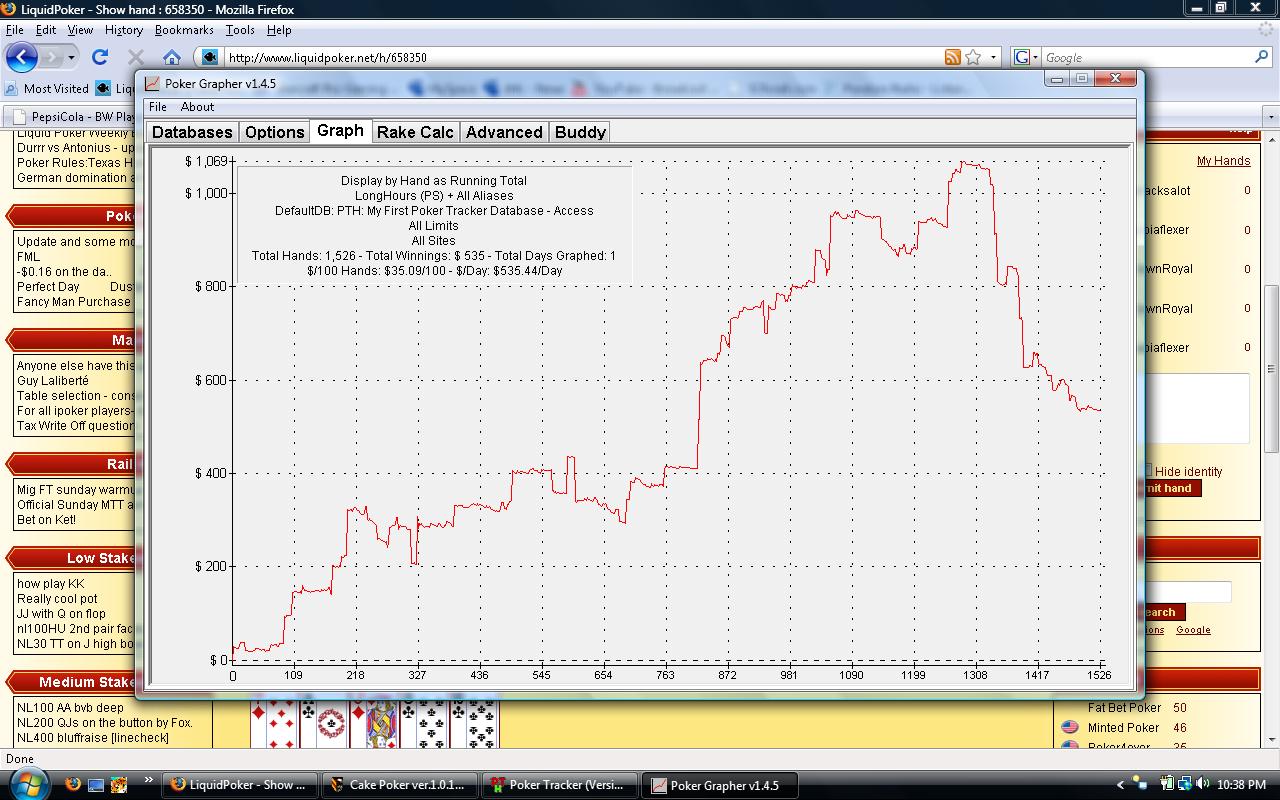Open 'NL200 QJs on the button by Fox.' thread

[x=105, y=723]
